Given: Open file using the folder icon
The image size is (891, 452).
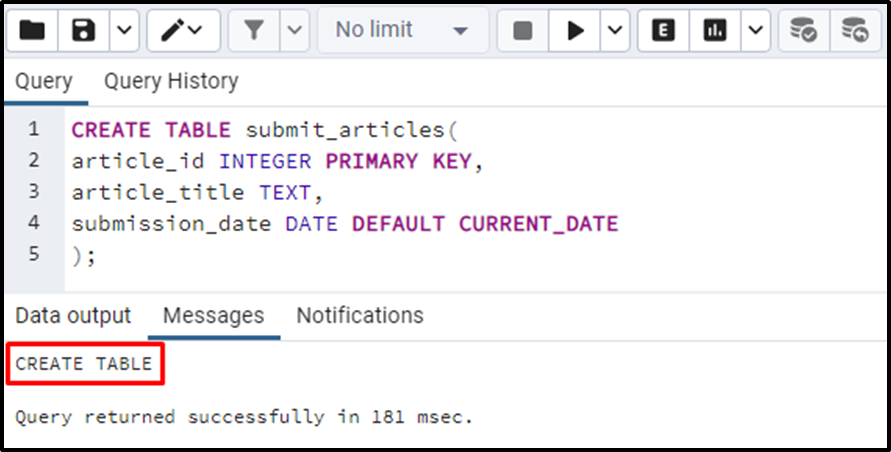Looking at the screenshot, I should (32, 30).
